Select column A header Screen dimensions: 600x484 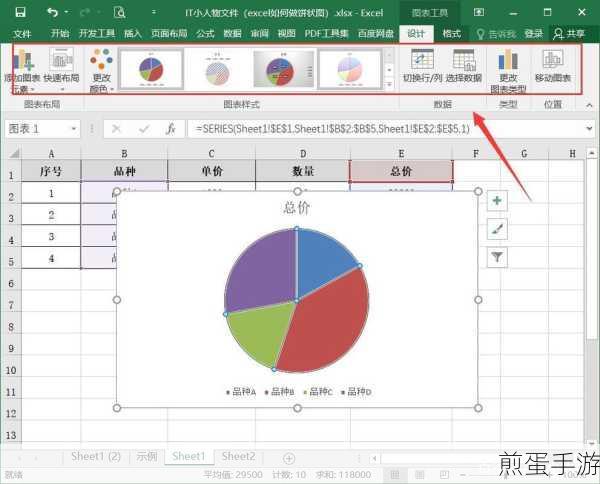[51, 154]
